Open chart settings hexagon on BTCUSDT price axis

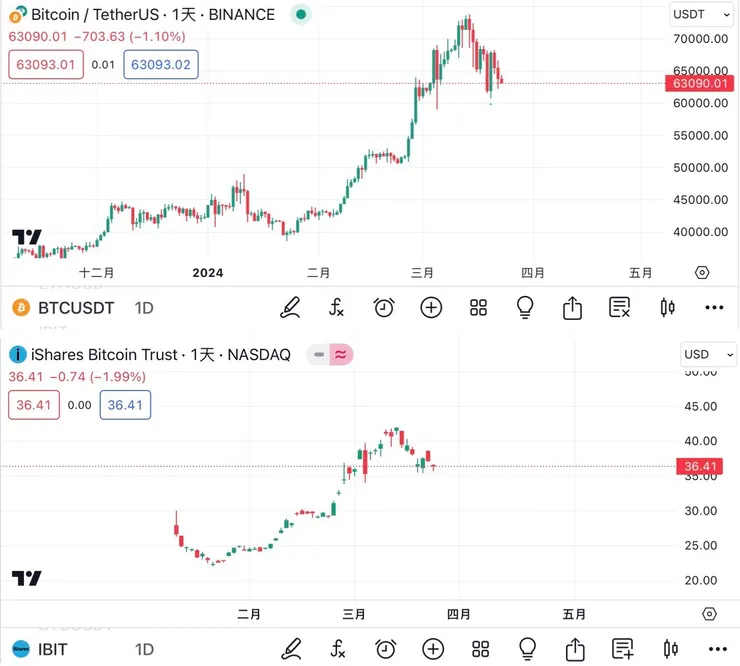click(x=702, y=272)
